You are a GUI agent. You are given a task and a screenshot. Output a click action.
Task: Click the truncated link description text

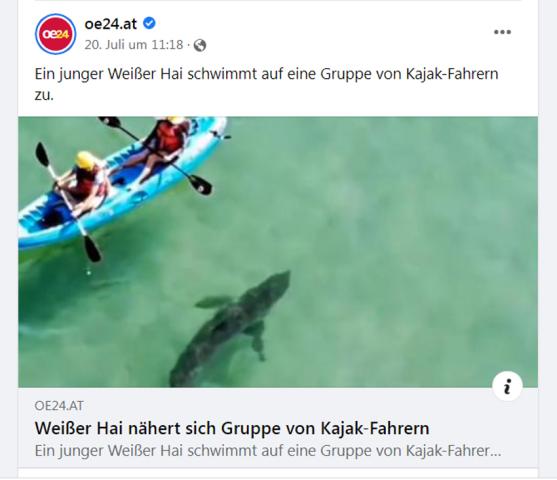(268, 451)
